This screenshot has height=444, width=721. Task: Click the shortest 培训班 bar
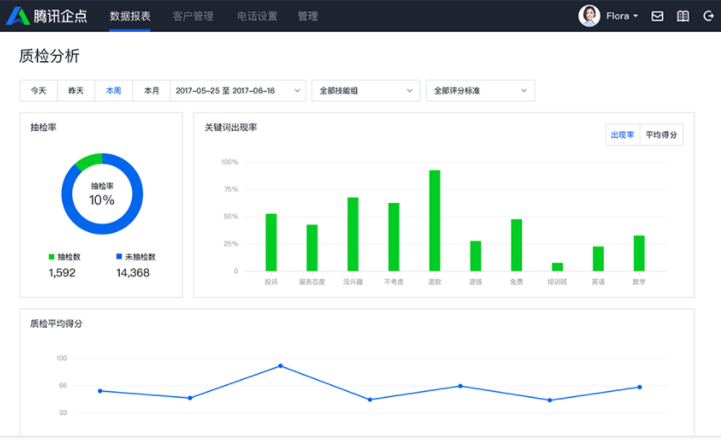click(557, 267)
